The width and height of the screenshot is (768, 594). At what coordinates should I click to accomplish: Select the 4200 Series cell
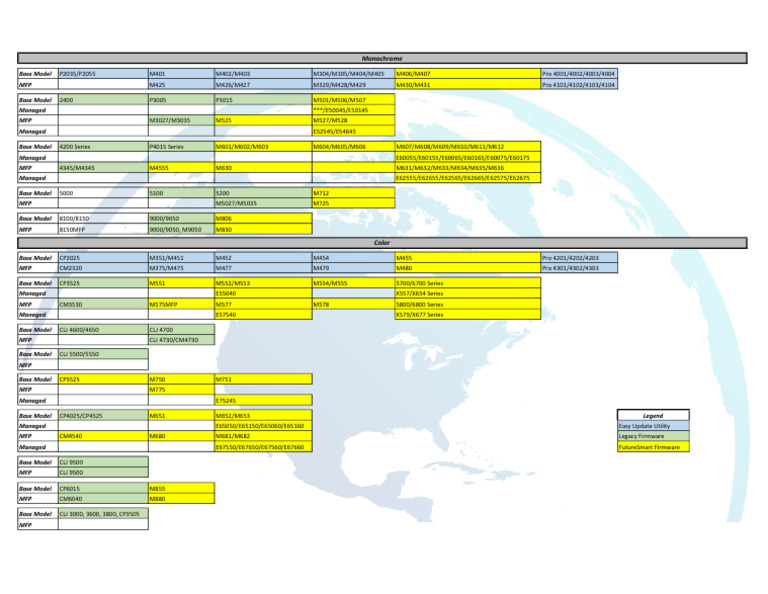tap(103, 147)
